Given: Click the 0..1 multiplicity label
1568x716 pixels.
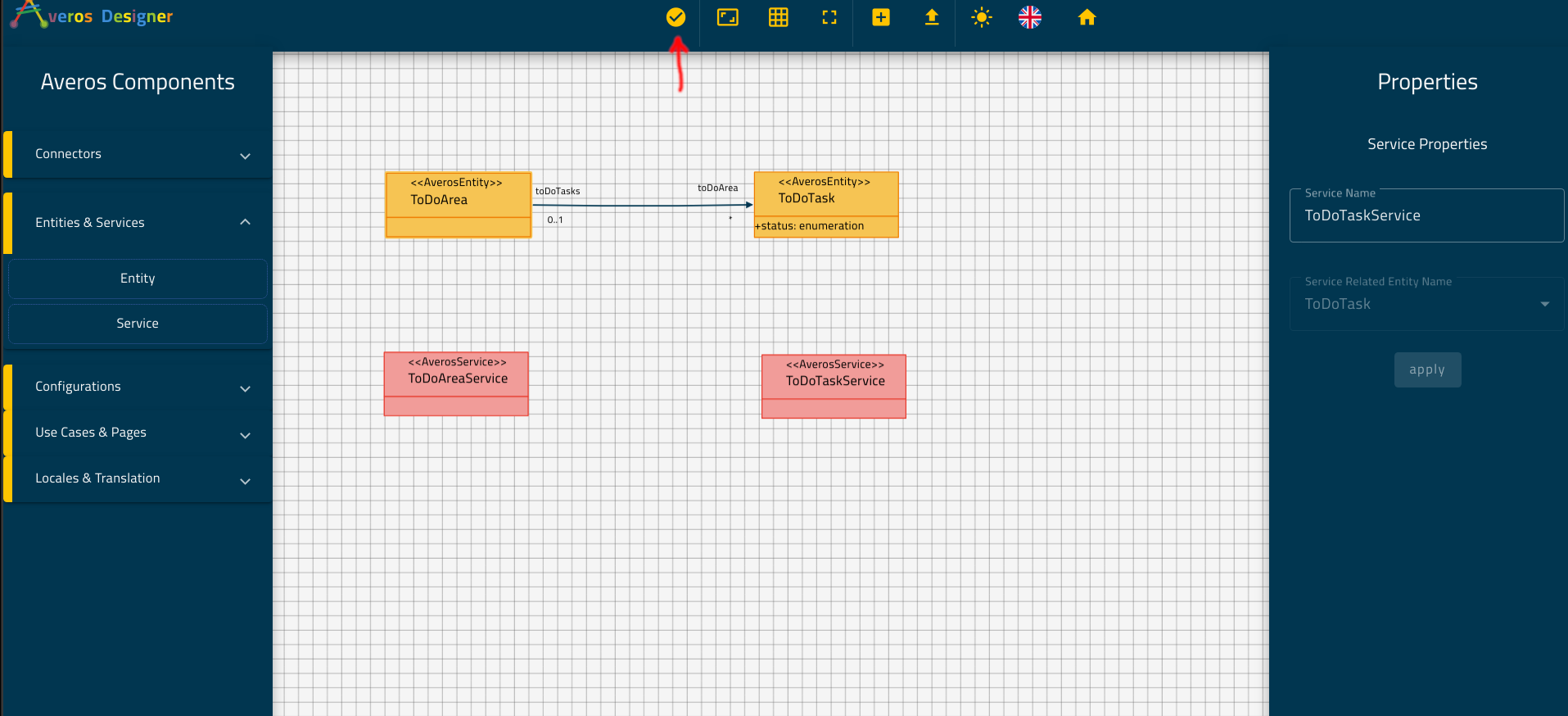Looking at the screenshot, I should click(x=555, y=220).
